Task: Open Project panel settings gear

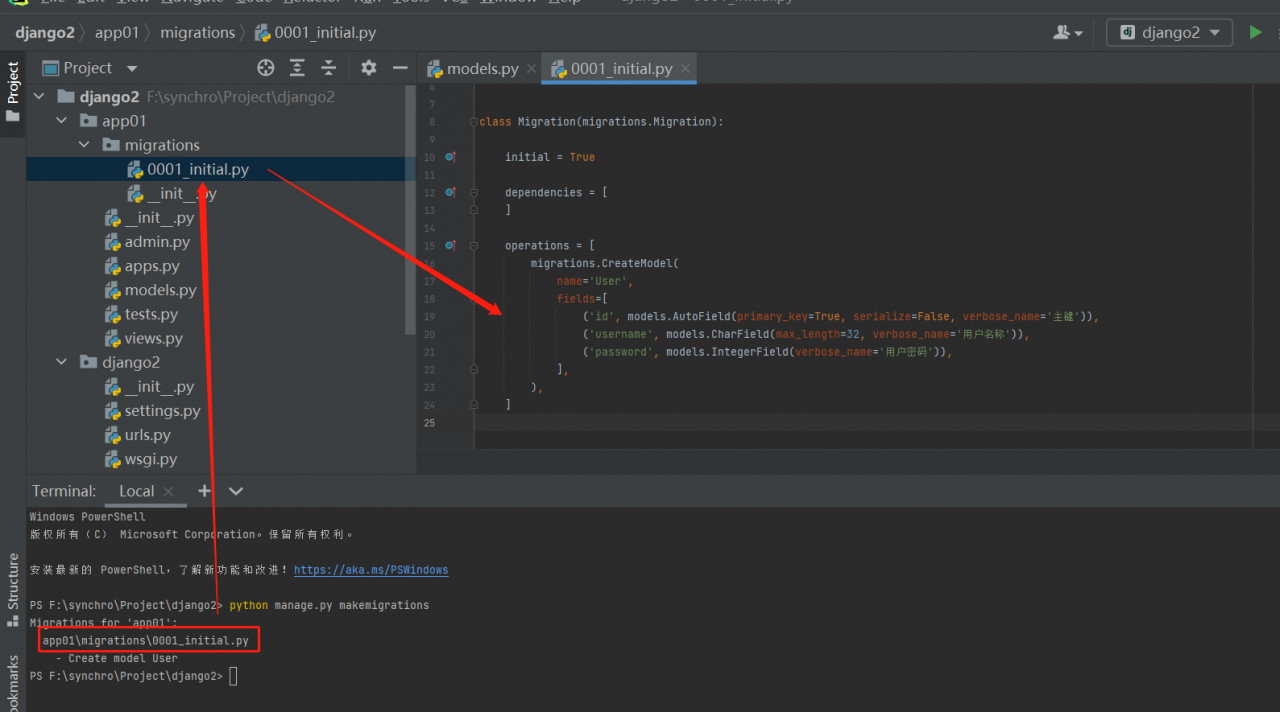Action: (x=369, y=68)
